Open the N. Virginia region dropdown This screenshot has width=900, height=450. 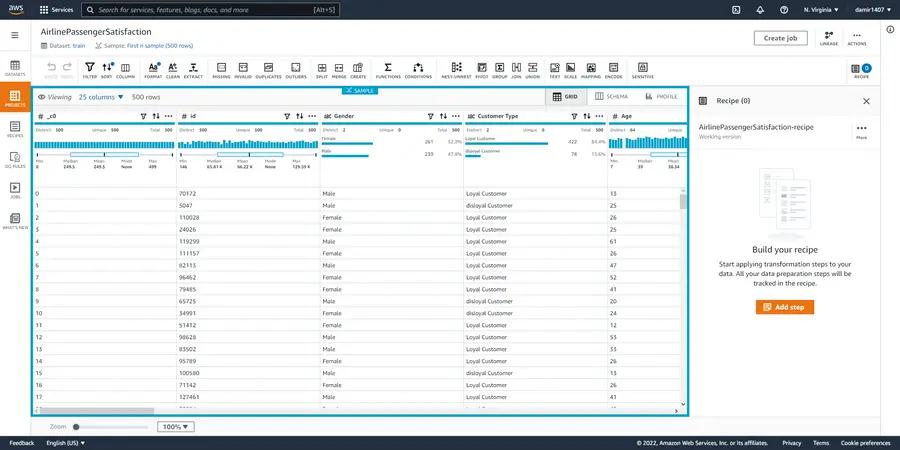tap(821, 10)
